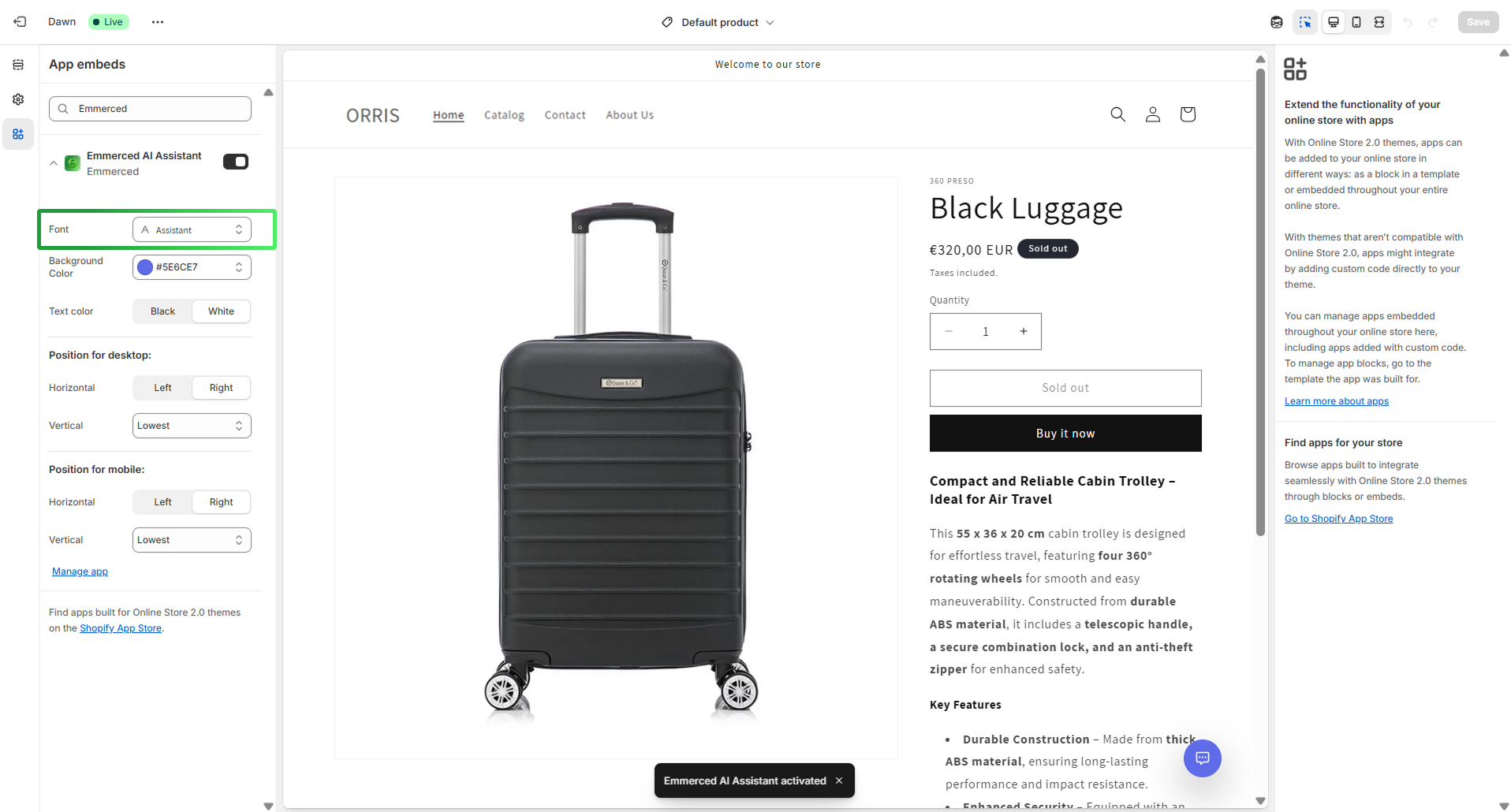Toggle the Emmerced AI Assistant switch
Screen dimensions: 1511x812
coord(236,162)
